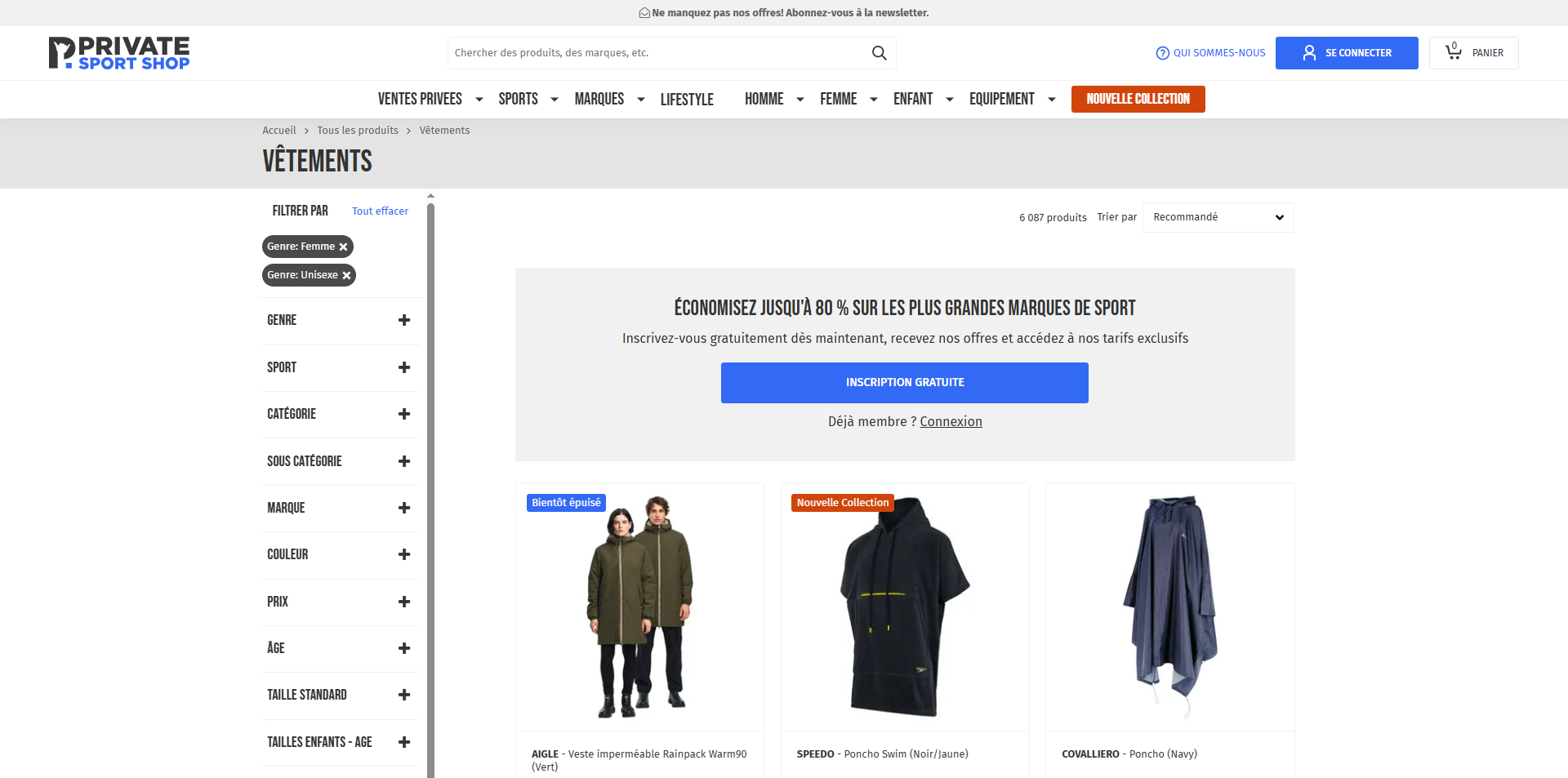The image size is (1568, 778).
Task: Remove the Genre: Femme filter chip
Action: (x=344, y=247)
